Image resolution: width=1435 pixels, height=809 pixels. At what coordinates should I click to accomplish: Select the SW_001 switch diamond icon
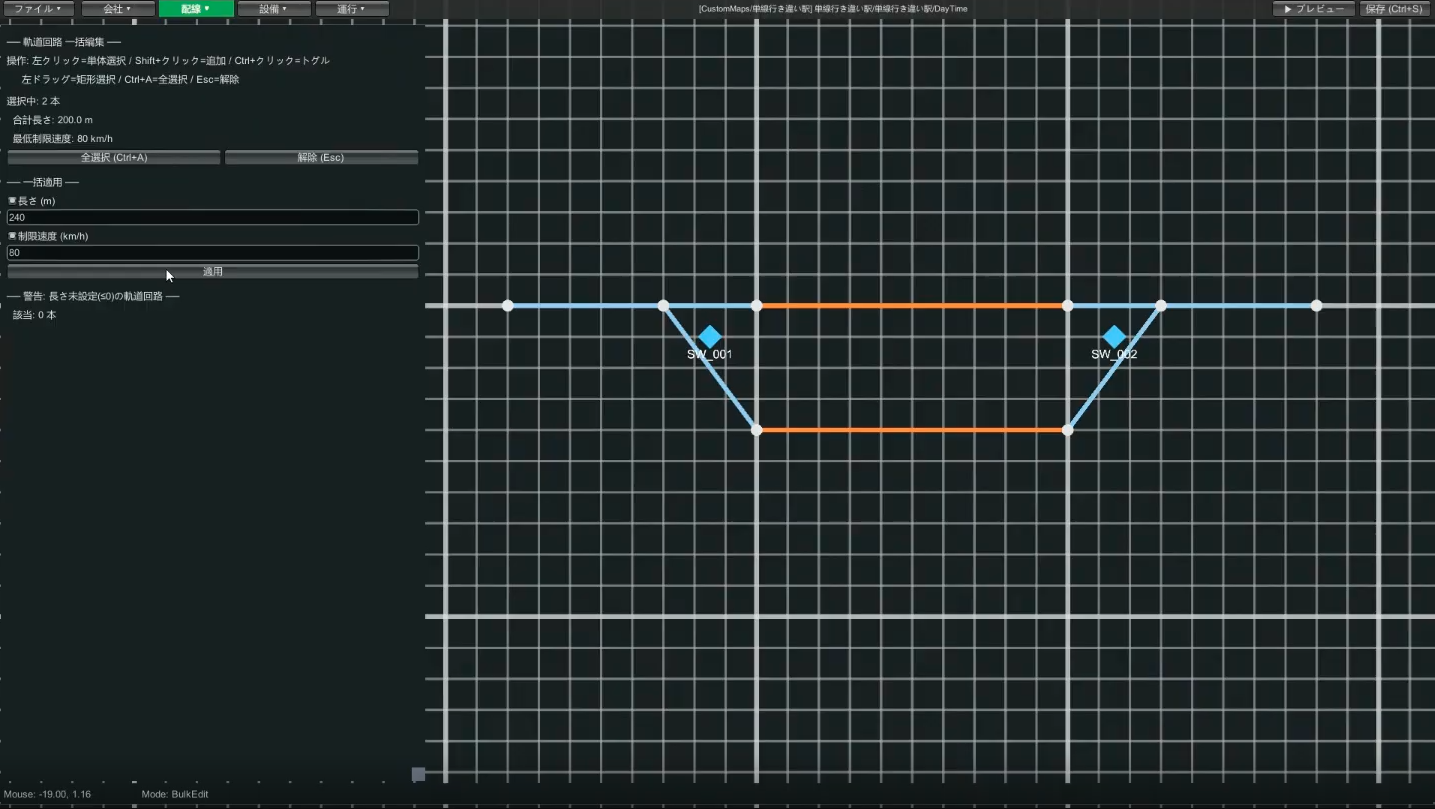709,337
